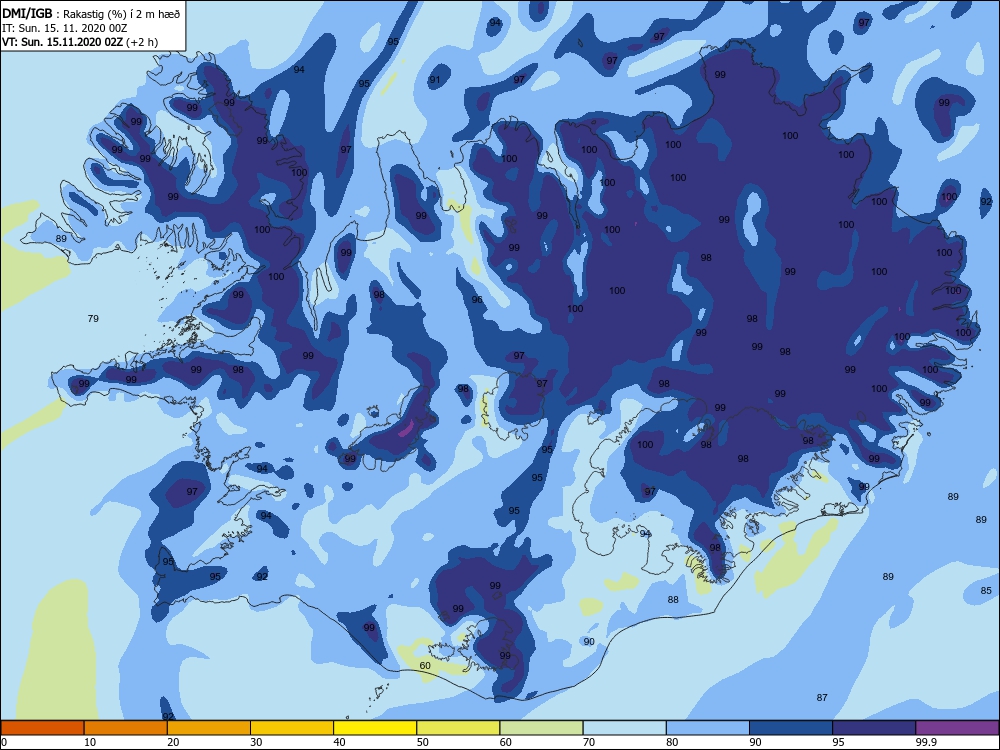Select the '96' humidity value on the map
Screen dimensions: 1000x750
point(477,300)
